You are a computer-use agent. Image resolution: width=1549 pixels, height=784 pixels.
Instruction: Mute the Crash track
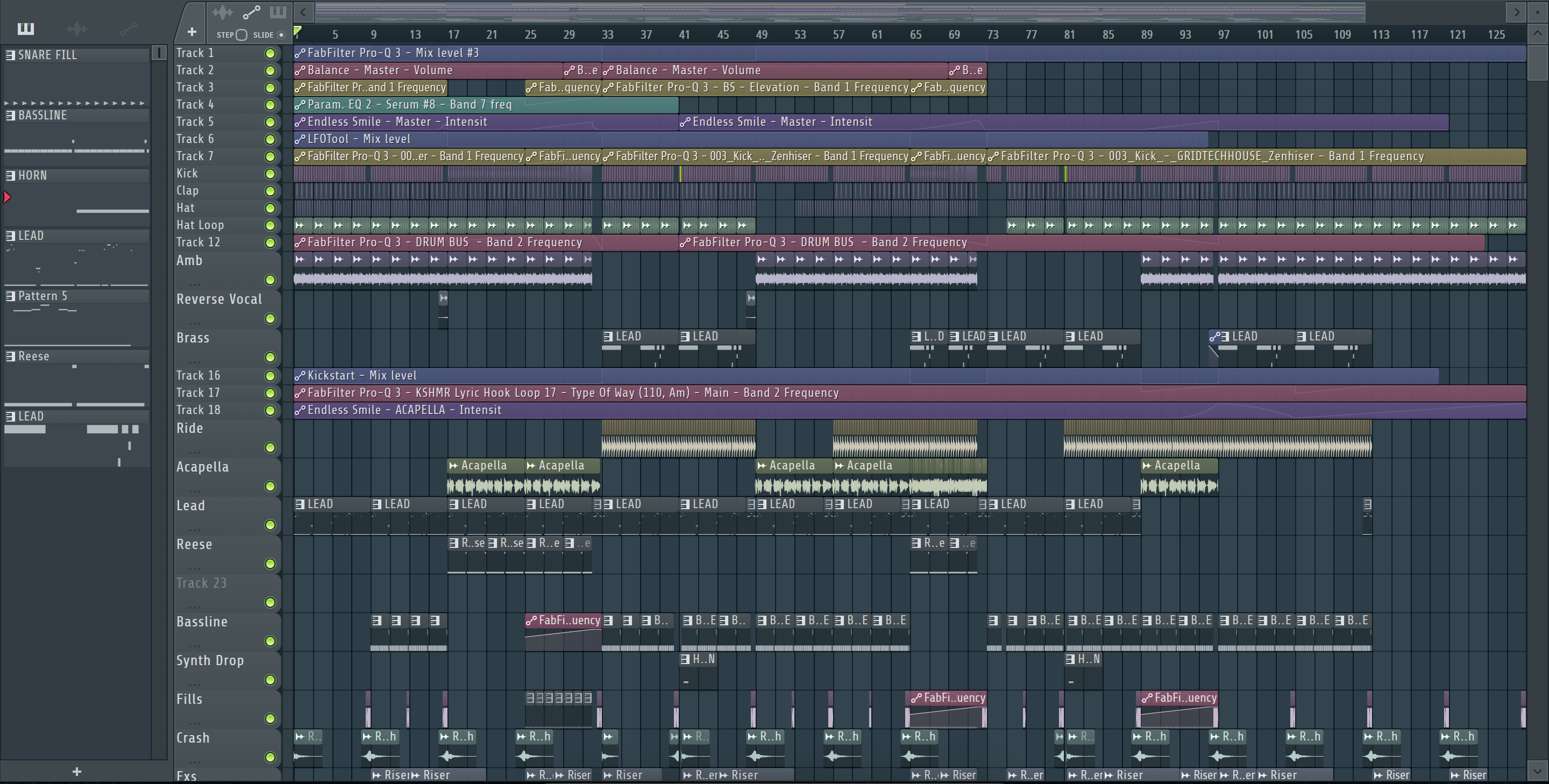click(x=270, y=758)
